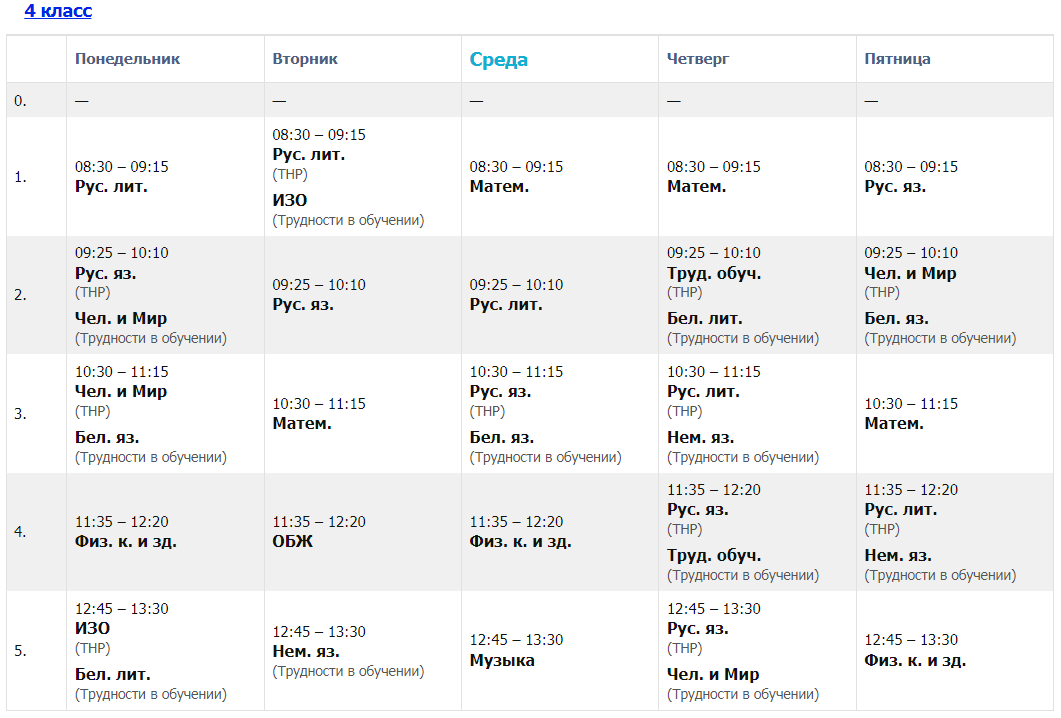Select the Четверг column header

pos(698,59)
